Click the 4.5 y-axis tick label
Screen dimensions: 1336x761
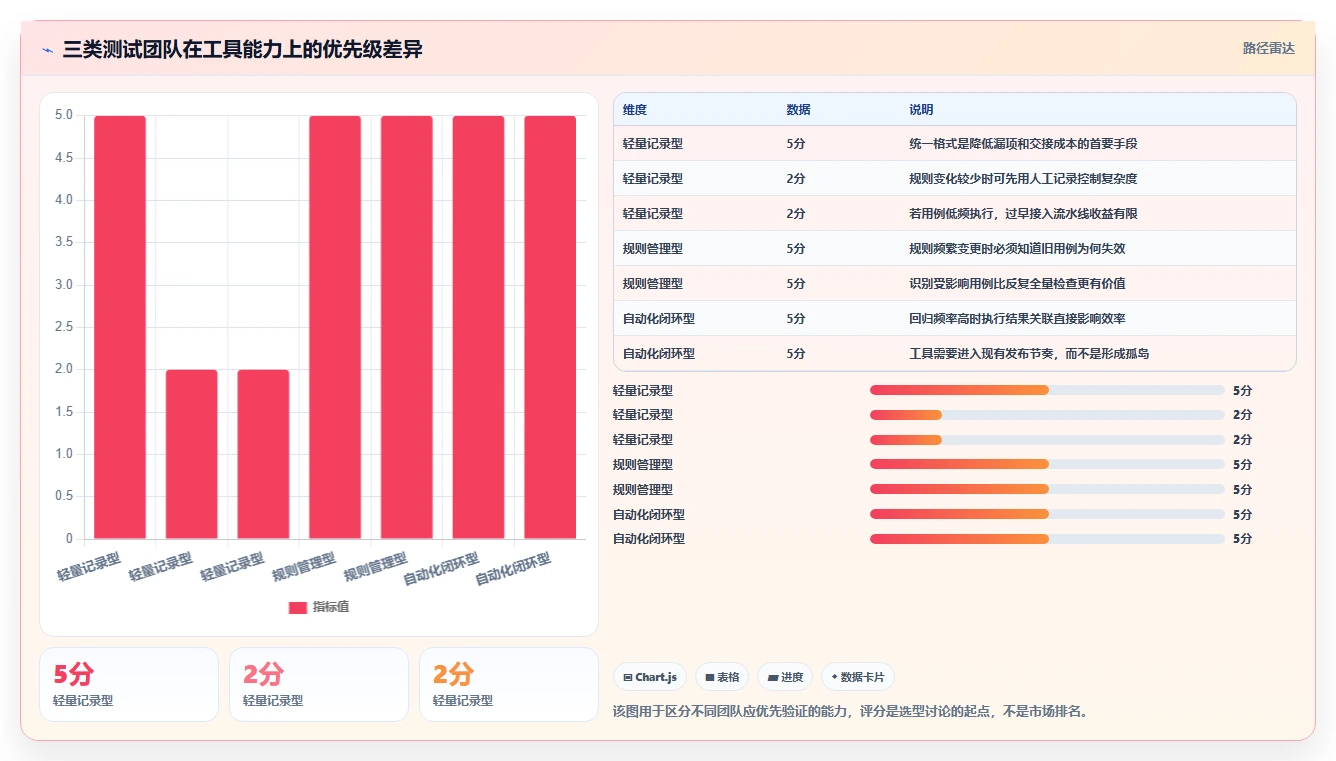point(64,157)
